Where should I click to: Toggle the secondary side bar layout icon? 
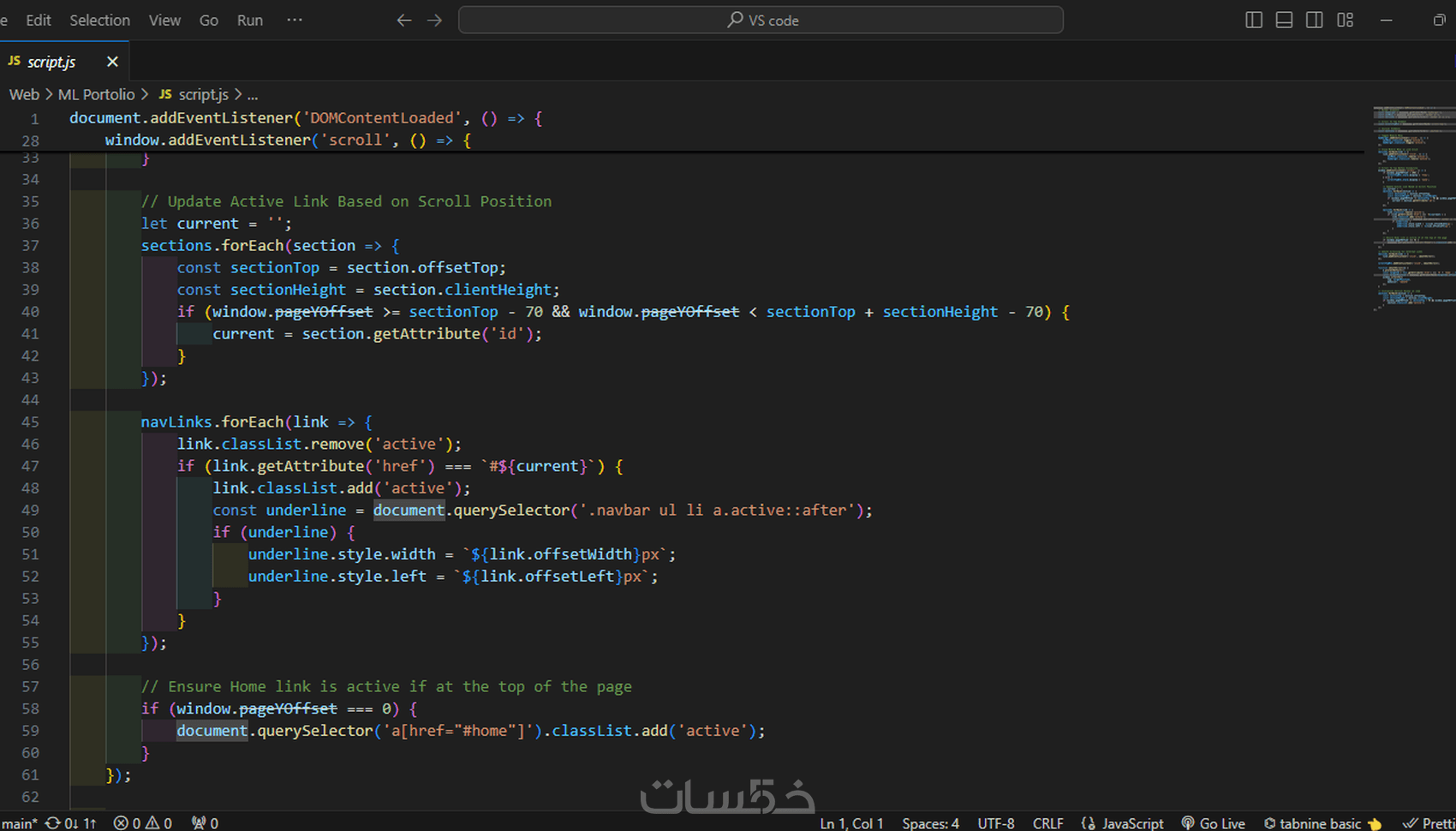(1314, 20)
